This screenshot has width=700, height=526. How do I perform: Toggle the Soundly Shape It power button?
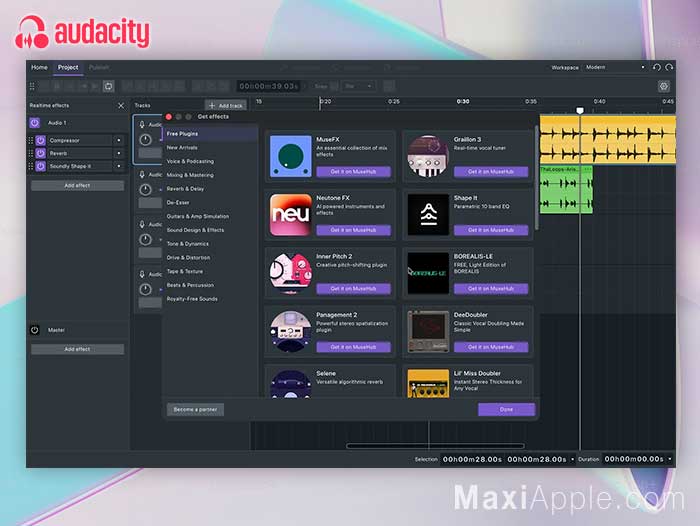[41, 166]
